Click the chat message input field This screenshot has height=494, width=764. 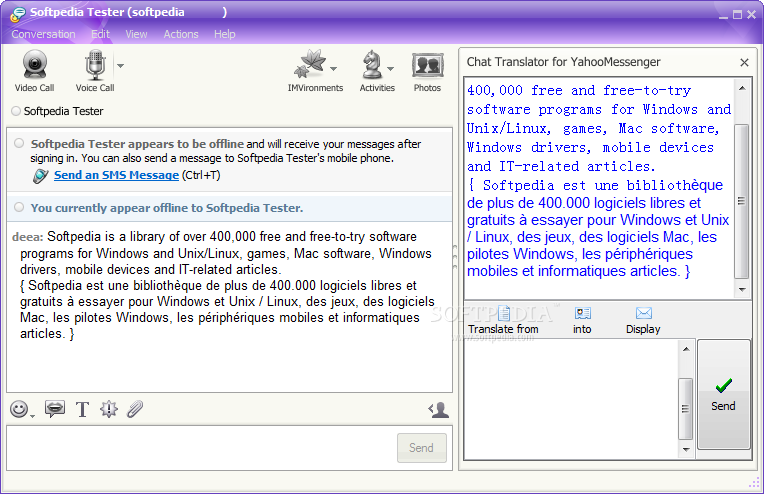(x=202, y=448)
